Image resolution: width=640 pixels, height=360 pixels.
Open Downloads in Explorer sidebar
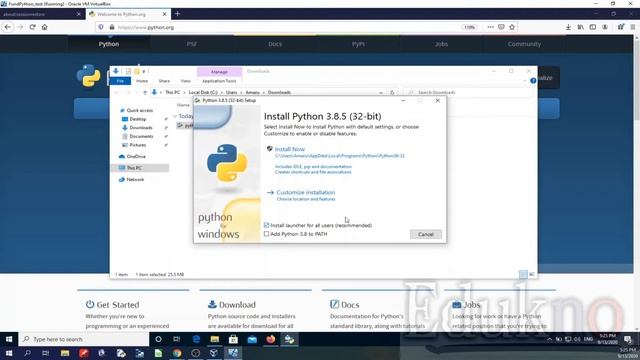coord(141,128)
